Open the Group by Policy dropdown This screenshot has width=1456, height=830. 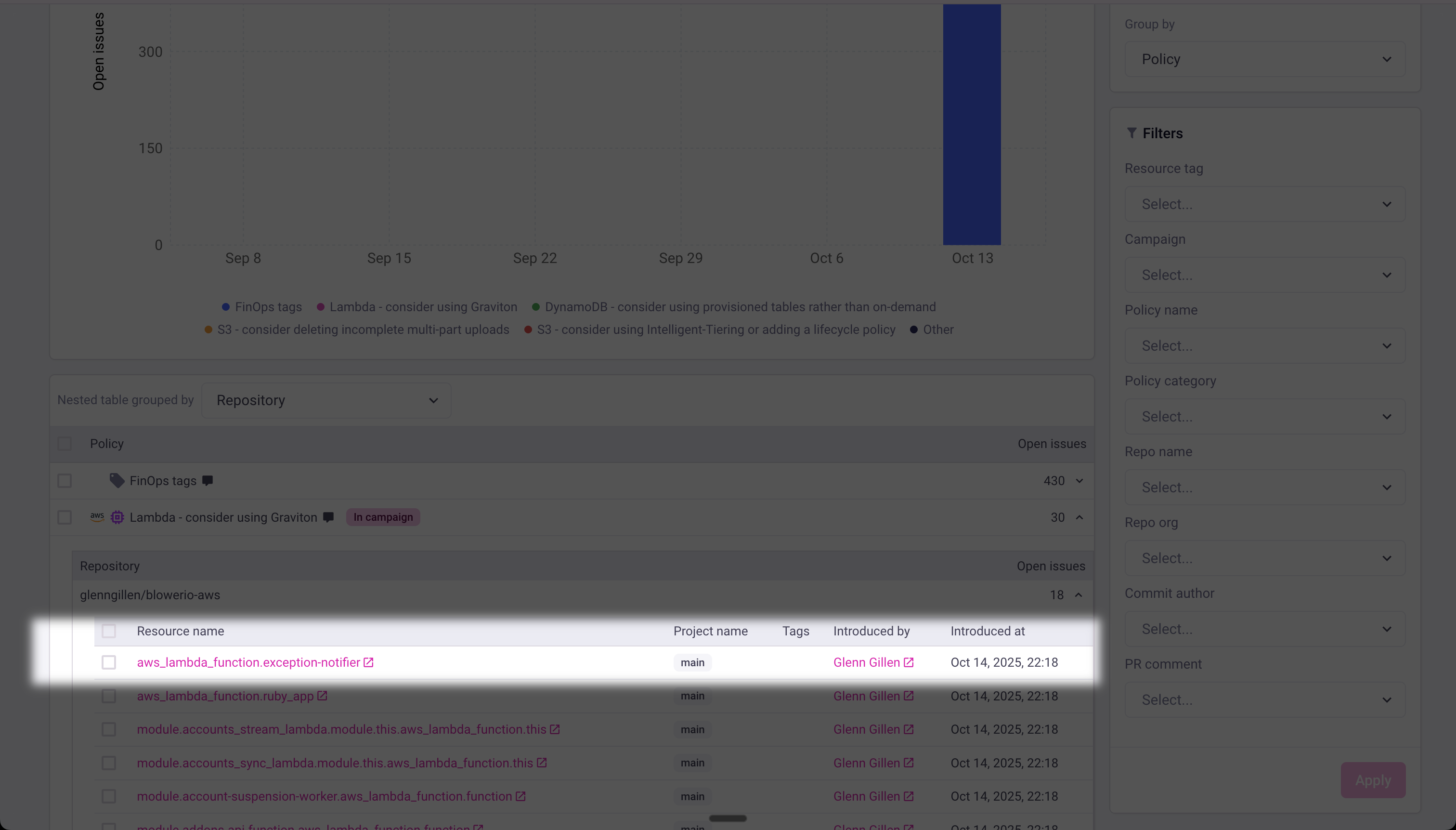point(1264,59)
